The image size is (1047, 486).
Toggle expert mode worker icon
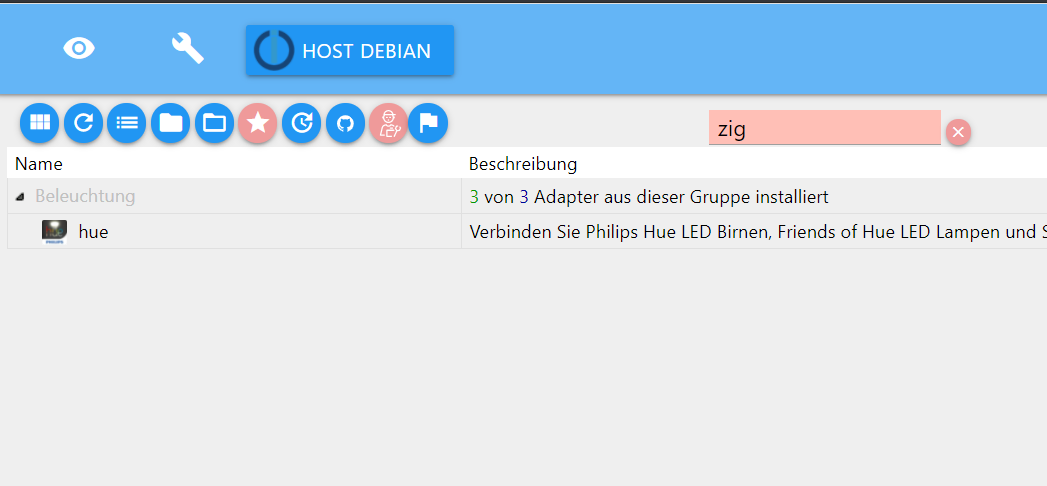(388, 123)
